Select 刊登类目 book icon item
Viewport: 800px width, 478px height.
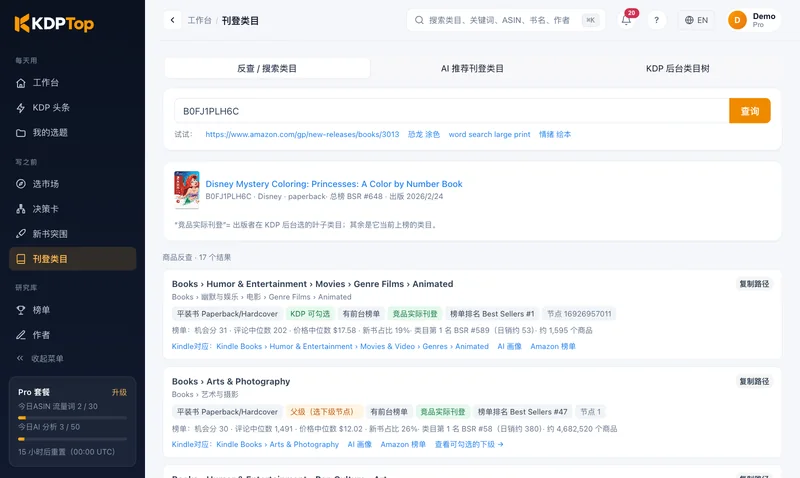pyautogui.click(x=72, y=259)
